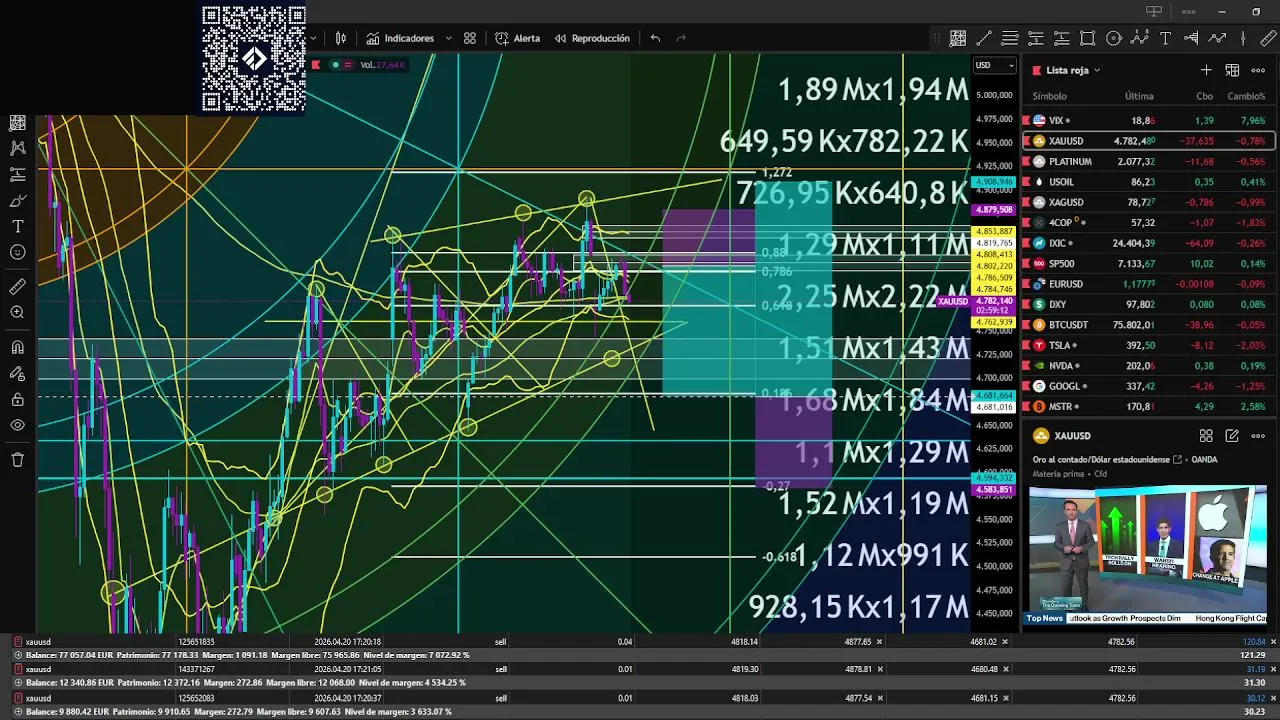This screenshot has width=1280, height=720.
Task: Select the vertical line tool in favorites toolbar
Action: (x=1243, y=38)
